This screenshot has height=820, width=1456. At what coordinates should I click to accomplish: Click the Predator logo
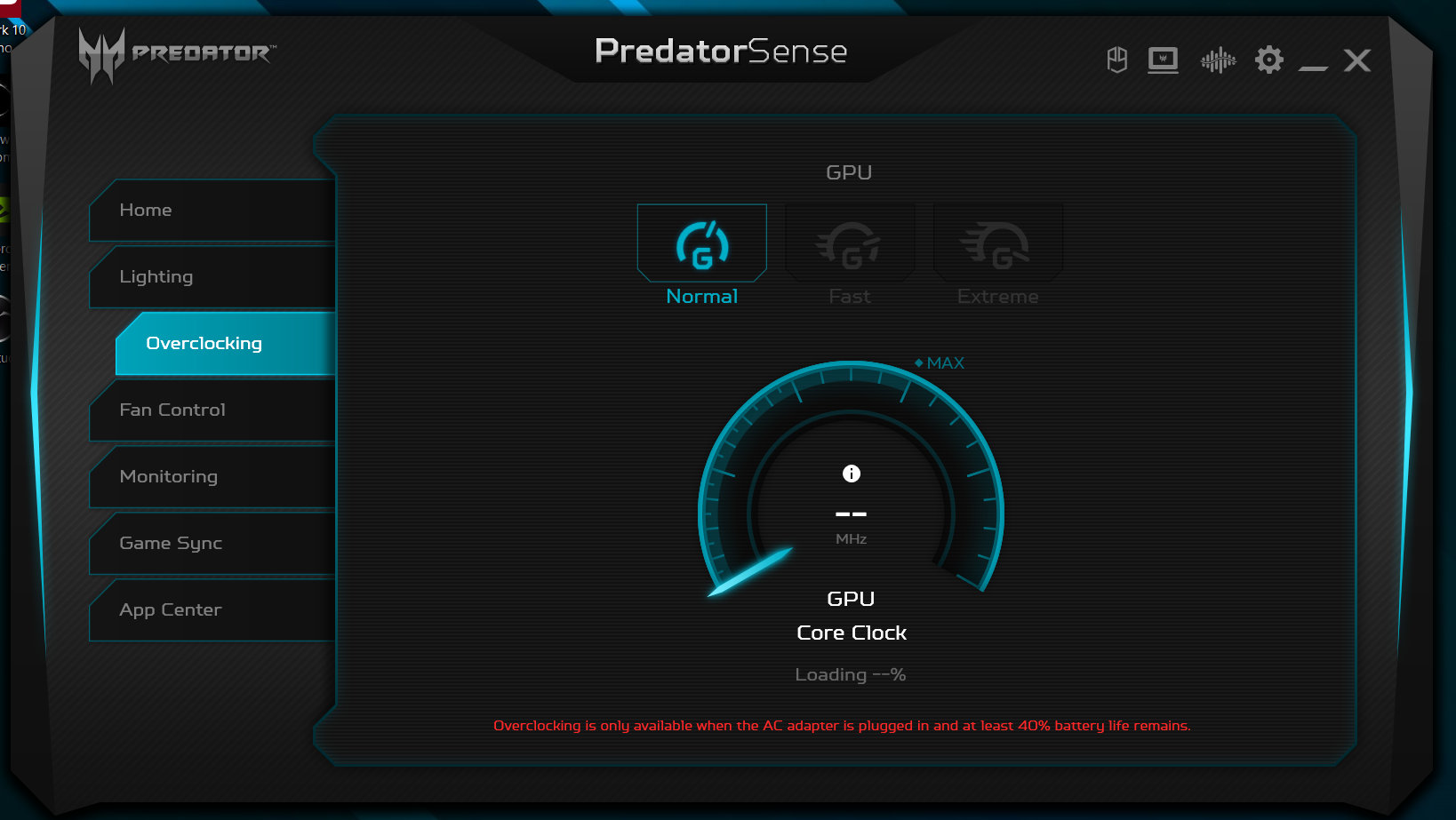tap(177, 56)
